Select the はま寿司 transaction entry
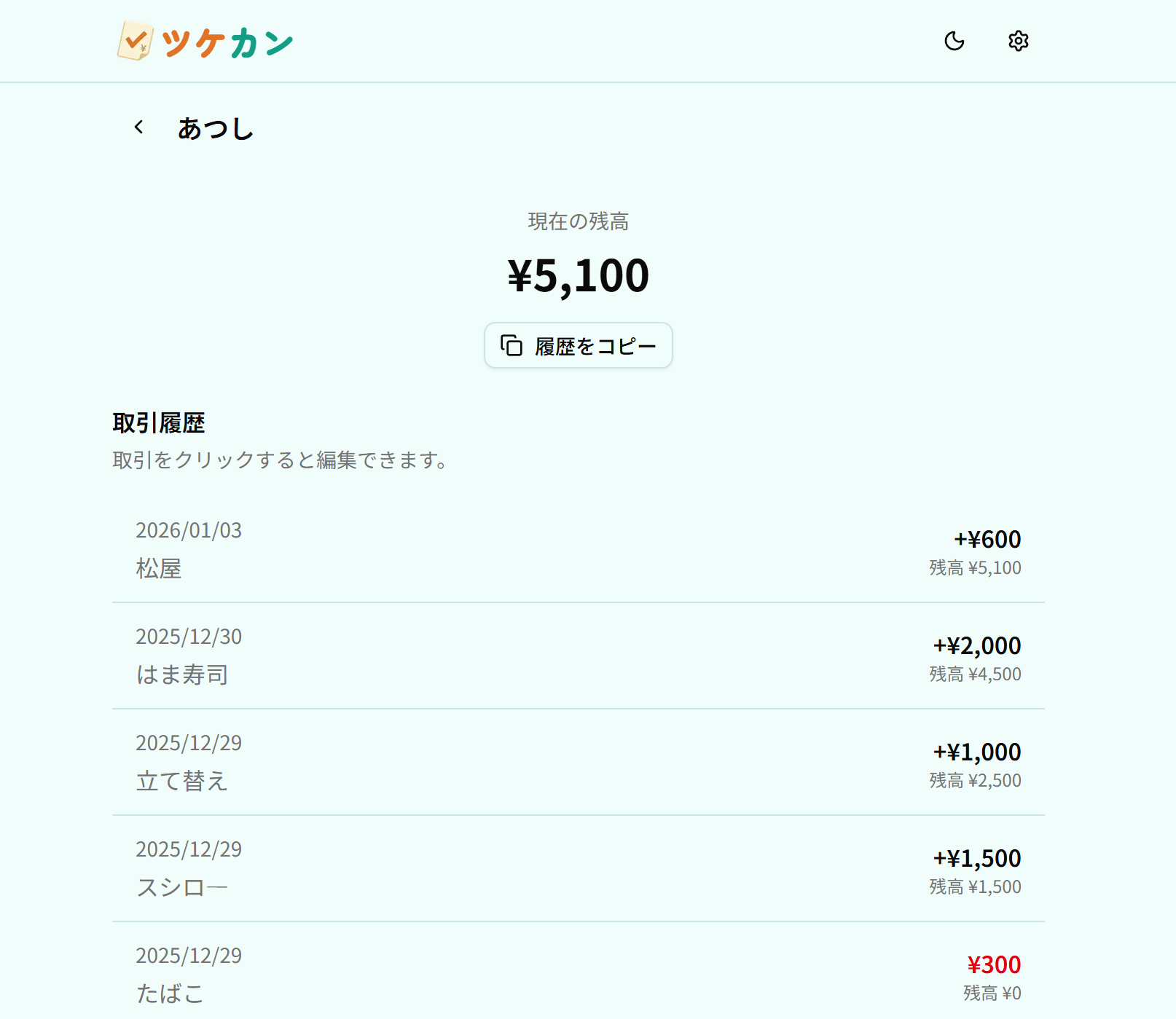This screenshot has height=1019, width=1176. 578,656
